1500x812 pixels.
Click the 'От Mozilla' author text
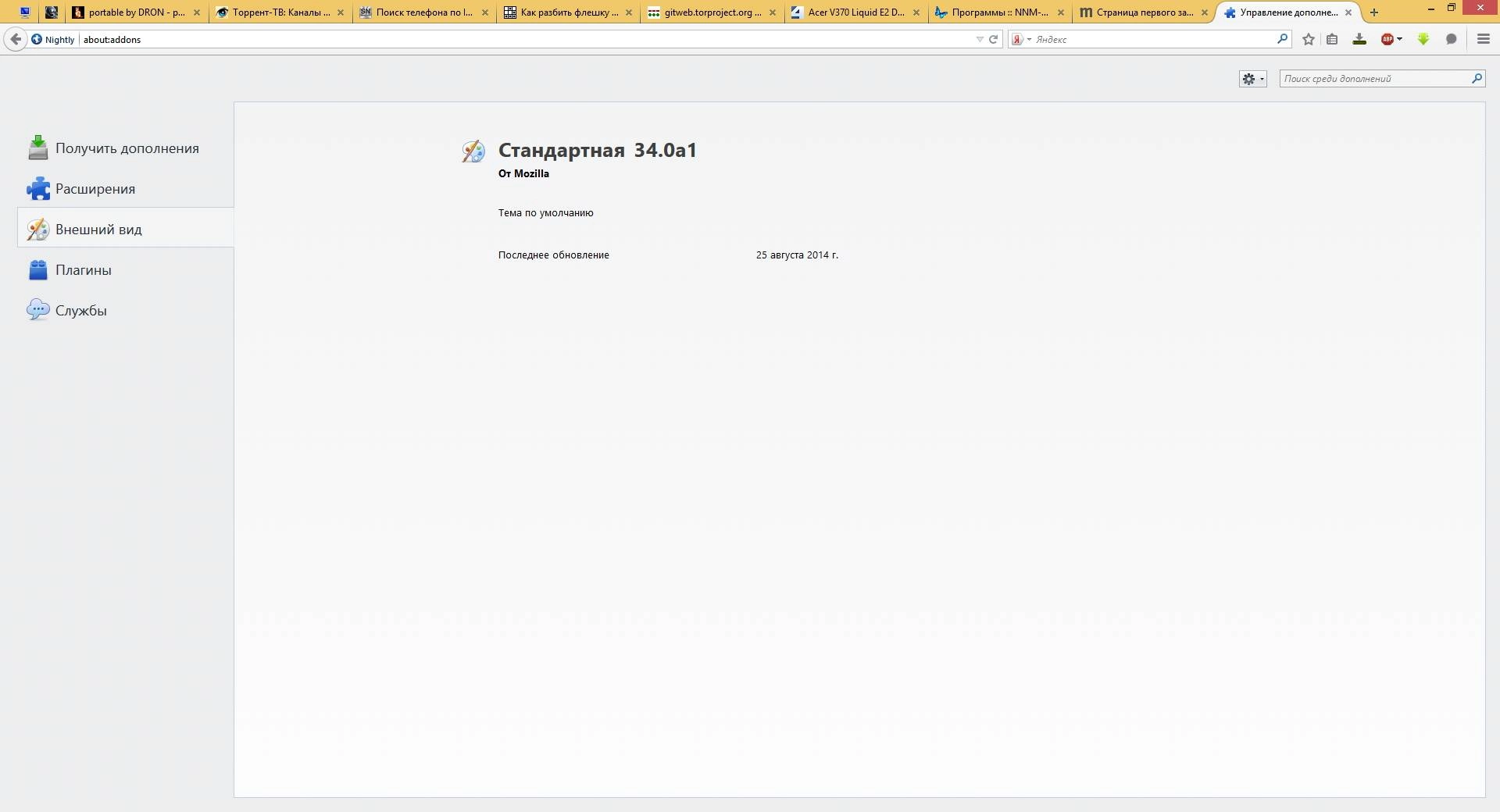[x=523, y=173]
